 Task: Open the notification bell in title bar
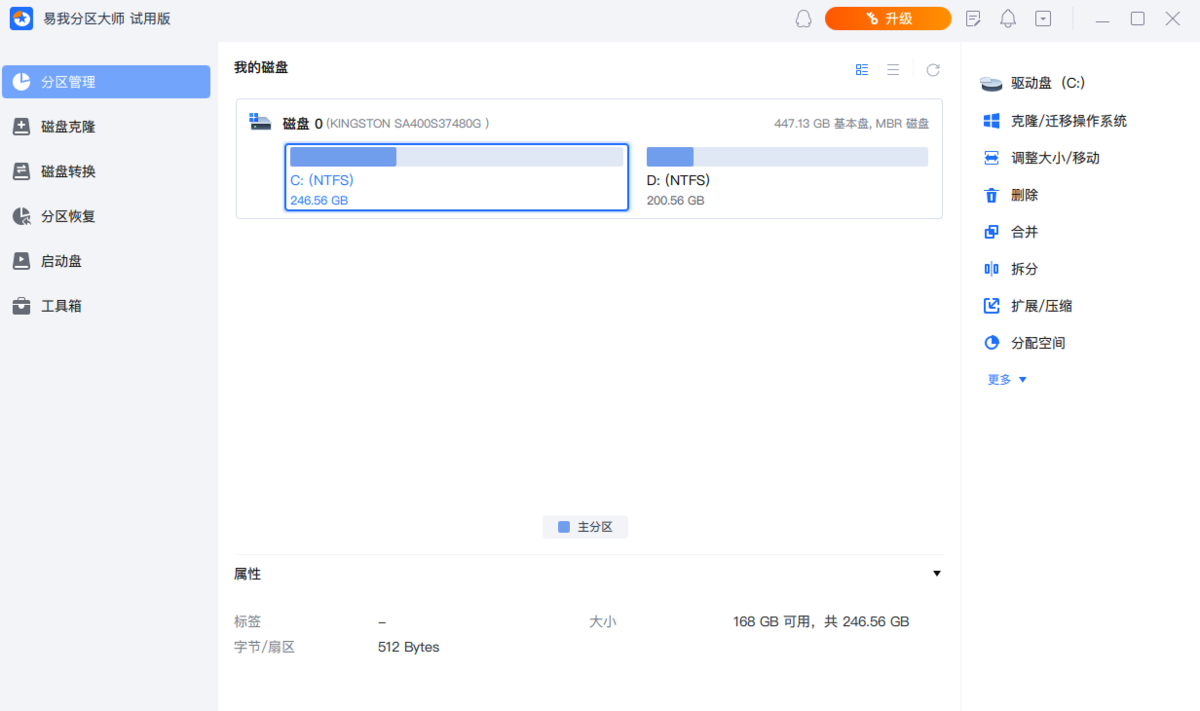tap(1007, 18)
